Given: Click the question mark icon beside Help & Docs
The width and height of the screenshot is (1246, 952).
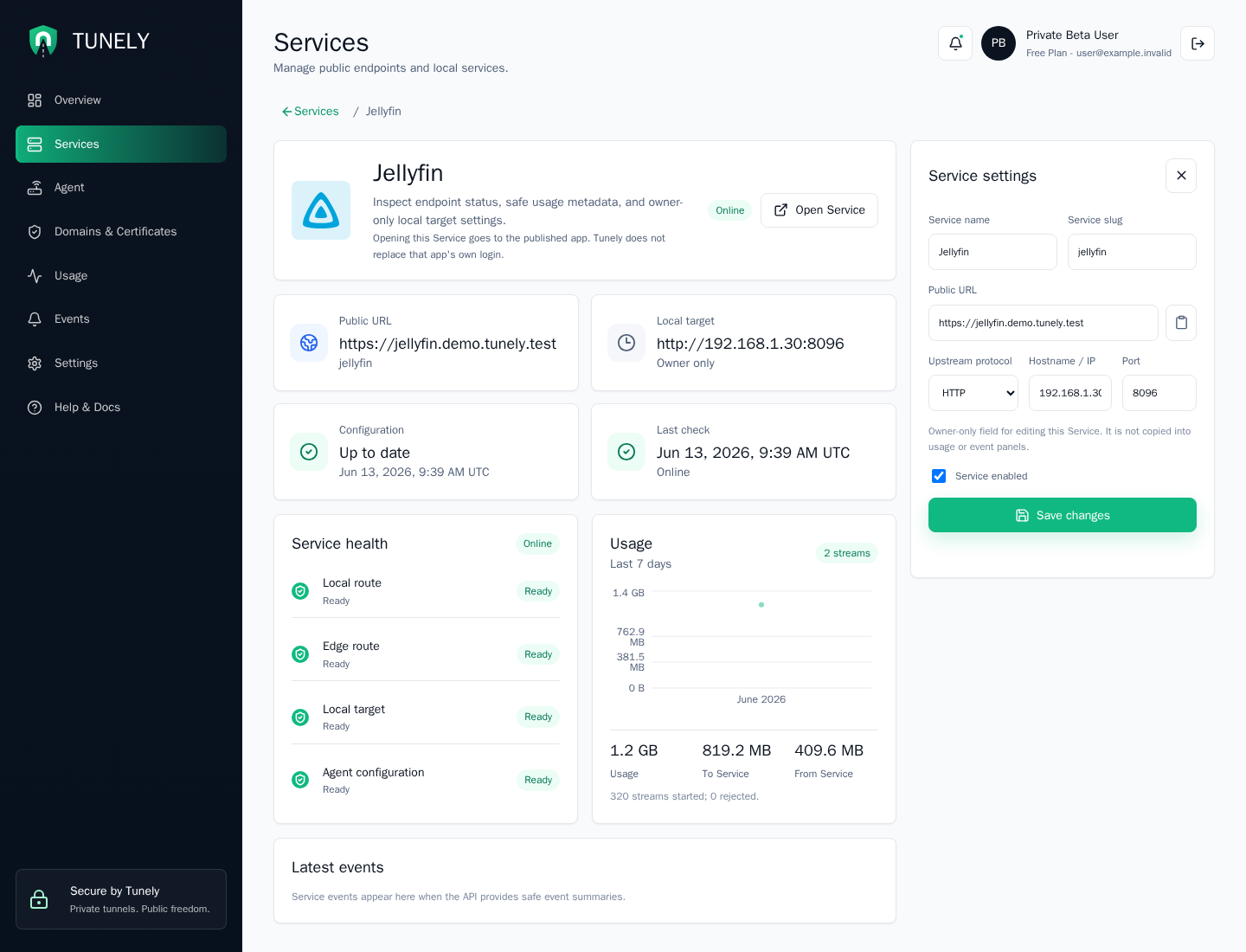Looking at the screenshot, I should click(x=35, y=408).
